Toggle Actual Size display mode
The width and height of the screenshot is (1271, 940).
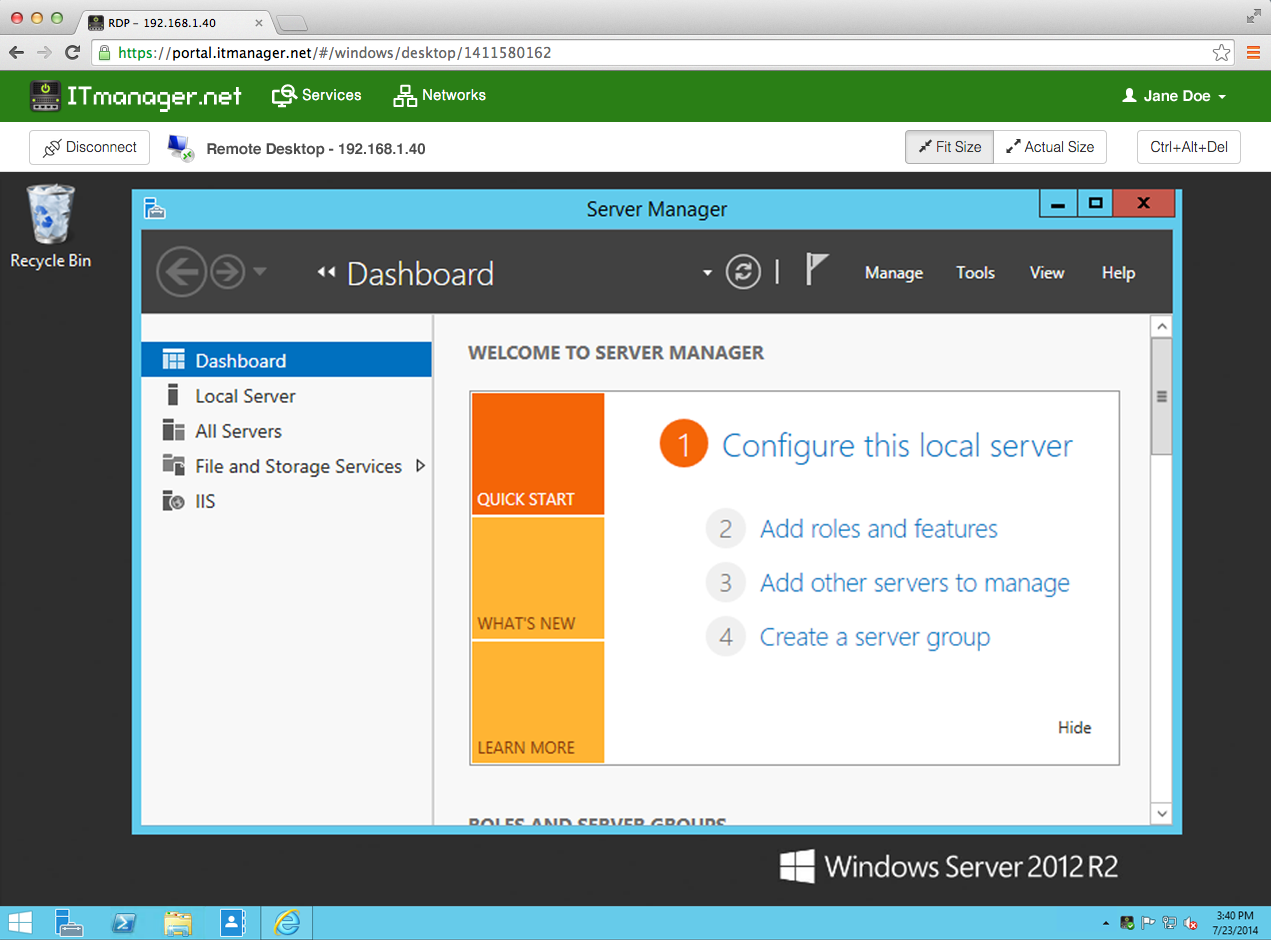pyautogui.click(x=1049, y=147)
